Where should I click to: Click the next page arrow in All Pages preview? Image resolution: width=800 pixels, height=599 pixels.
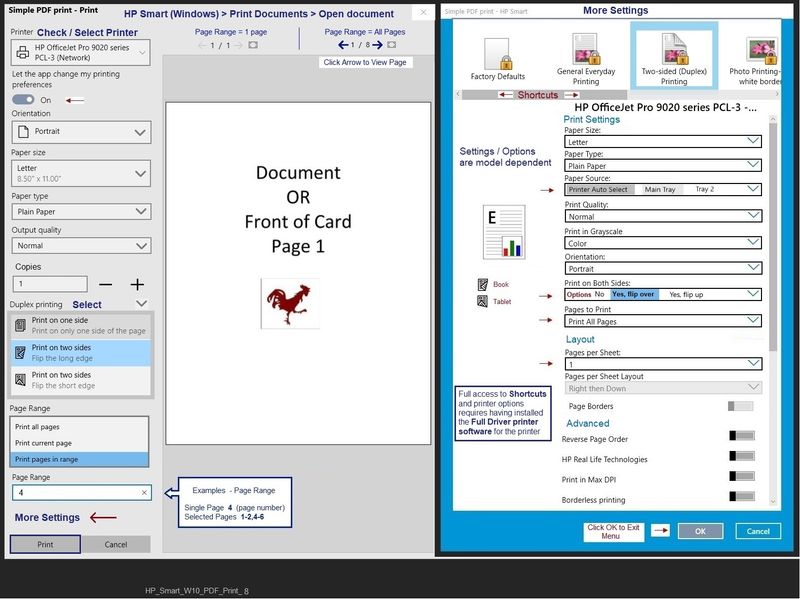click(x=378, y=45)
